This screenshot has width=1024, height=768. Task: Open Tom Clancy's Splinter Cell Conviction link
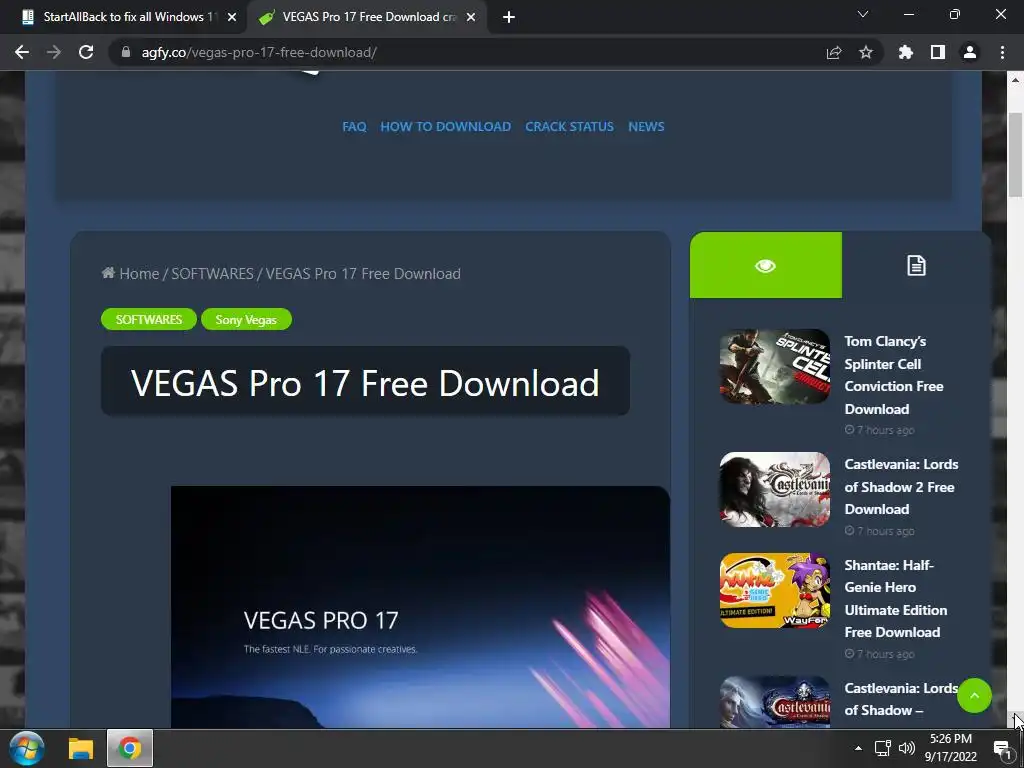(x=893, y=375)
